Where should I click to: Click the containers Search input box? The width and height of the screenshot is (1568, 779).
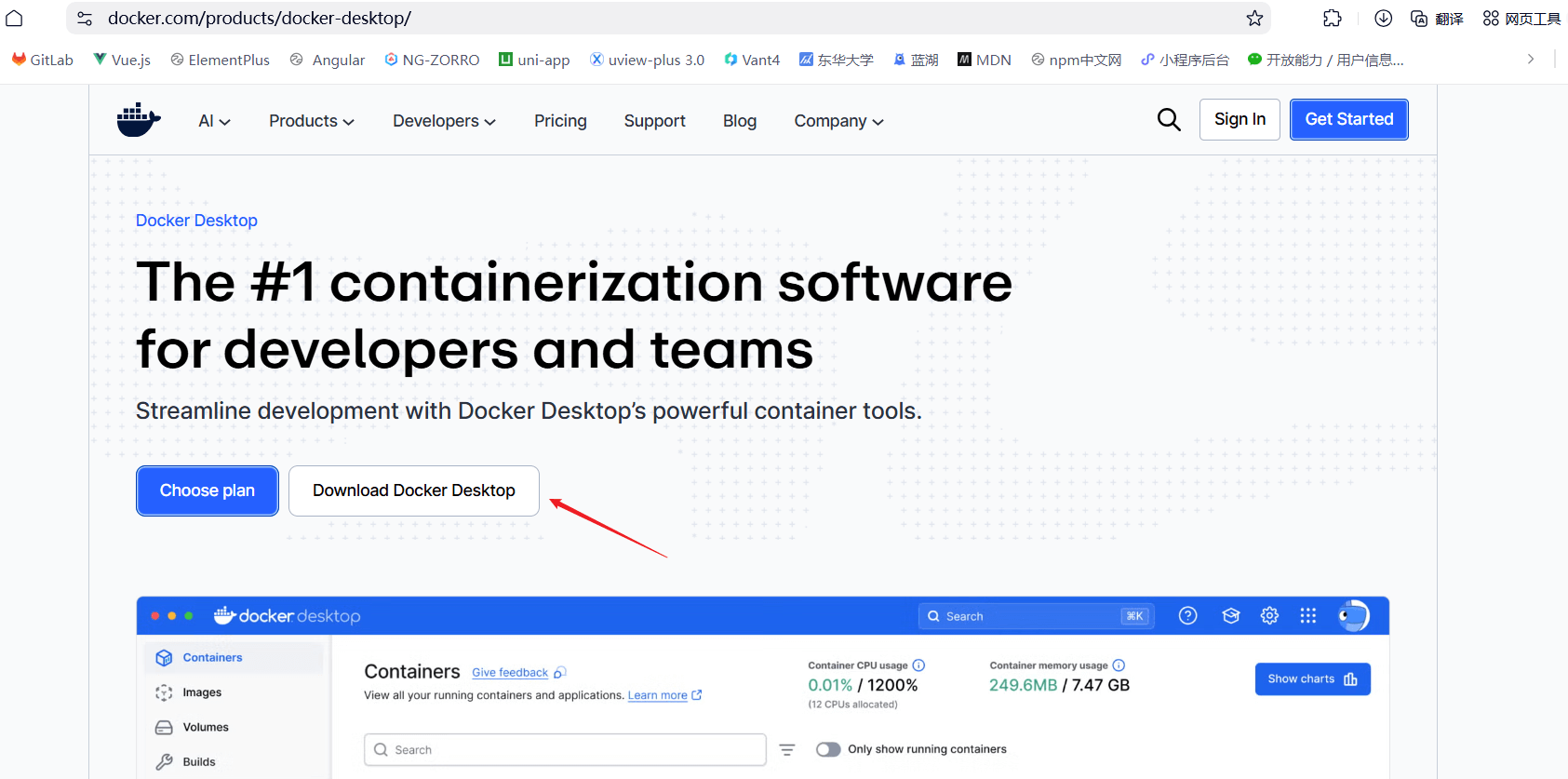click(x=565, y=750)
